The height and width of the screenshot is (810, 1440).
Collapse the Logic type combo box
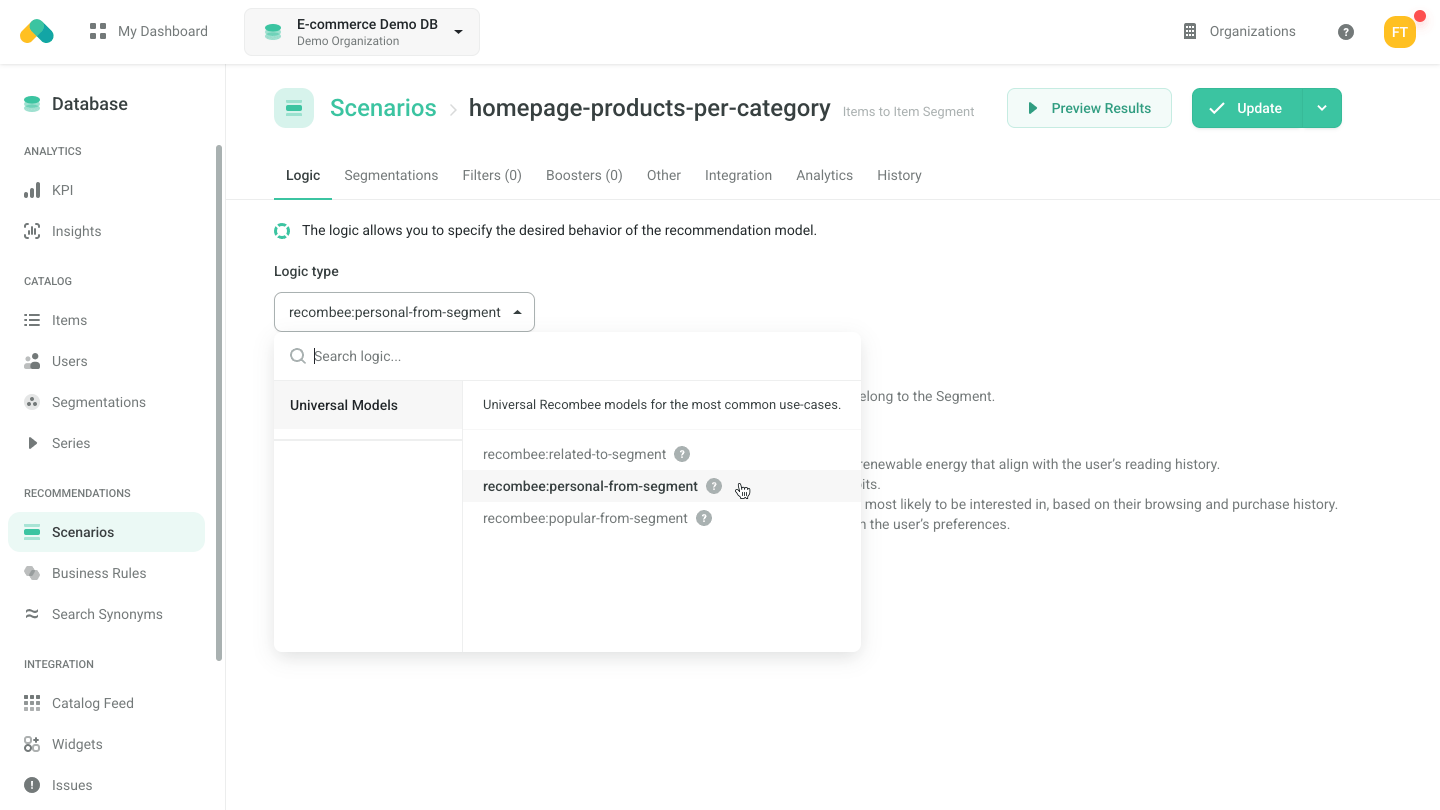404,312
